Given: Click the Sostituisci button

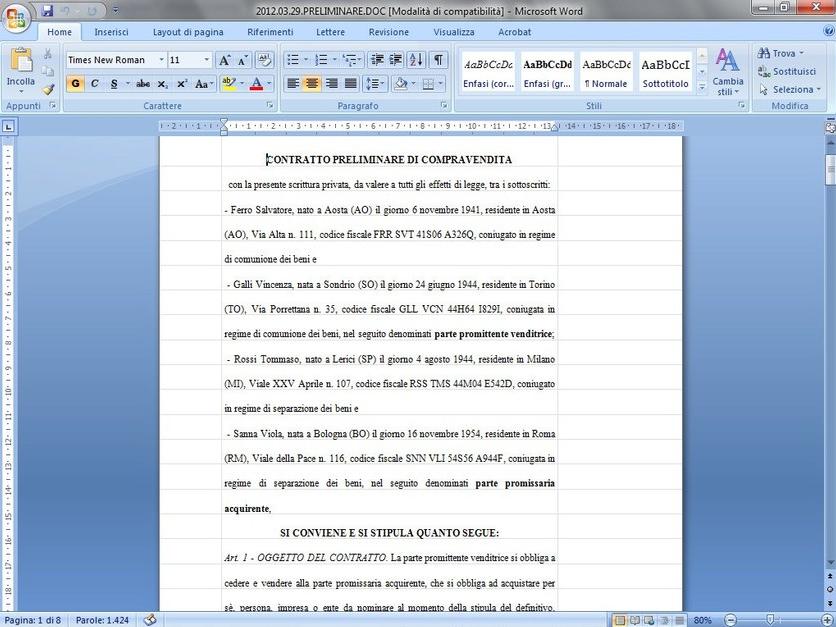Looking at the screenshot, I should pos(792,72).
